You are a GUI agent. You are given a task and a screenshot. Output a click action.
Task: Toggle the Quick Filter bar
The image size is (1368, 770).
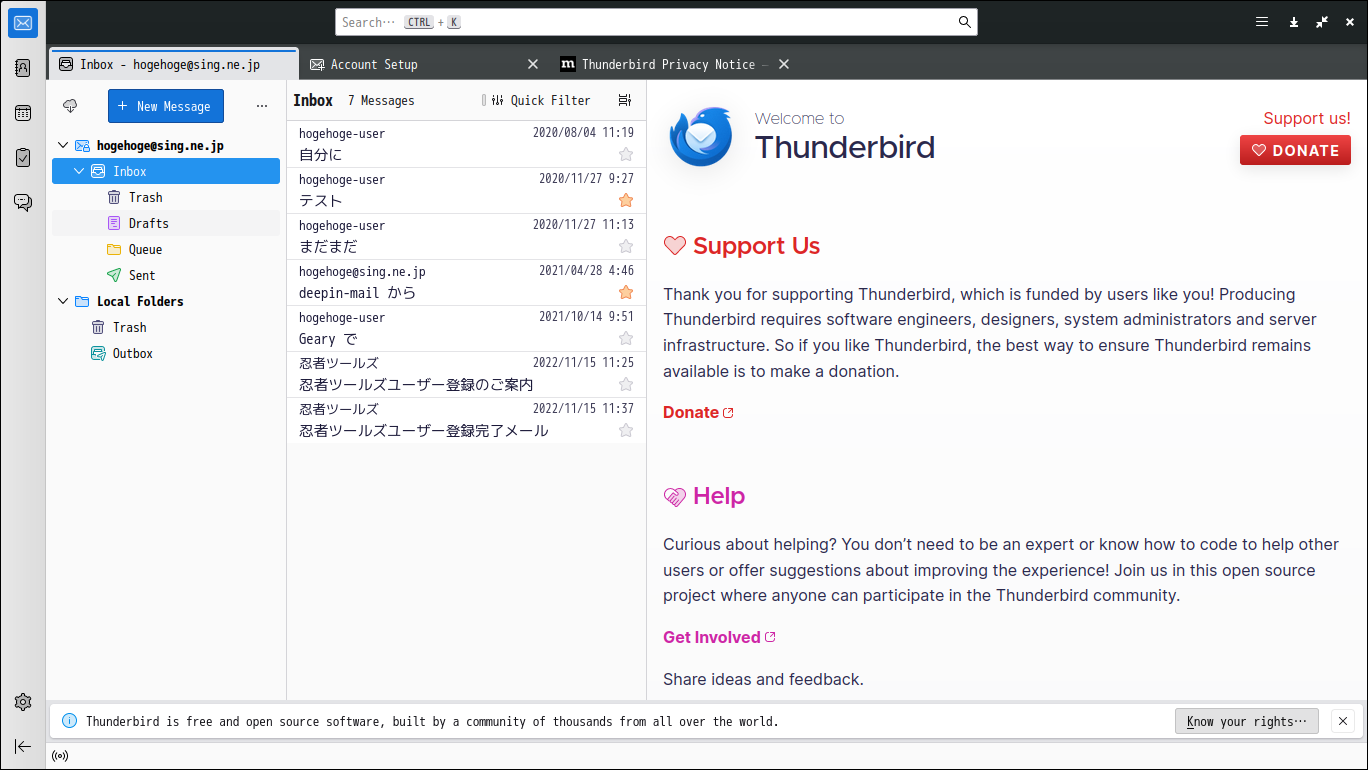pyautogui.click(x=541, y=100)
